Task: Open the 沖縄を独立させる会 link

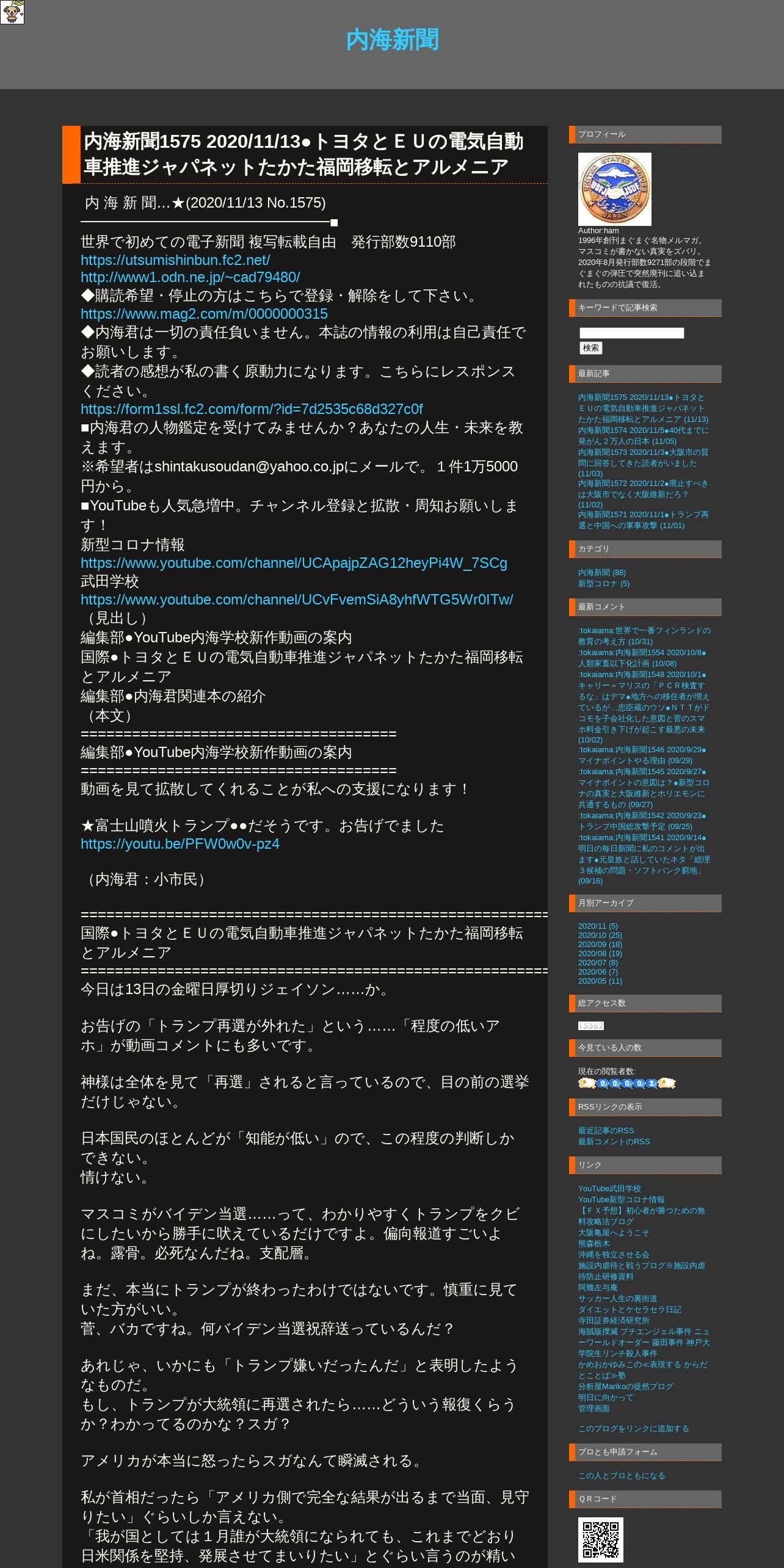Action: [x=614, y=1255]
